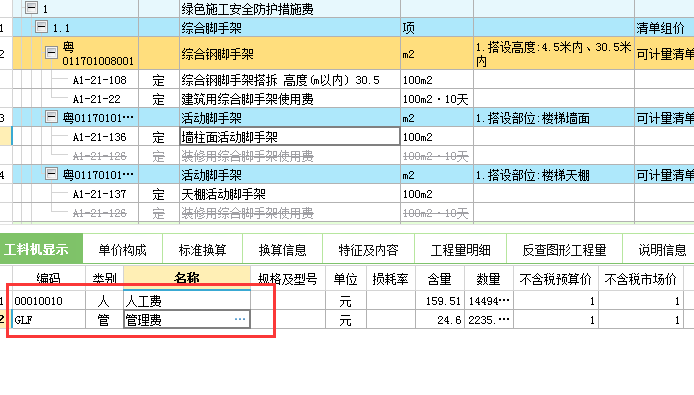
Task: Click the 含量 value 159.51
Action: [x=440, y=301]
